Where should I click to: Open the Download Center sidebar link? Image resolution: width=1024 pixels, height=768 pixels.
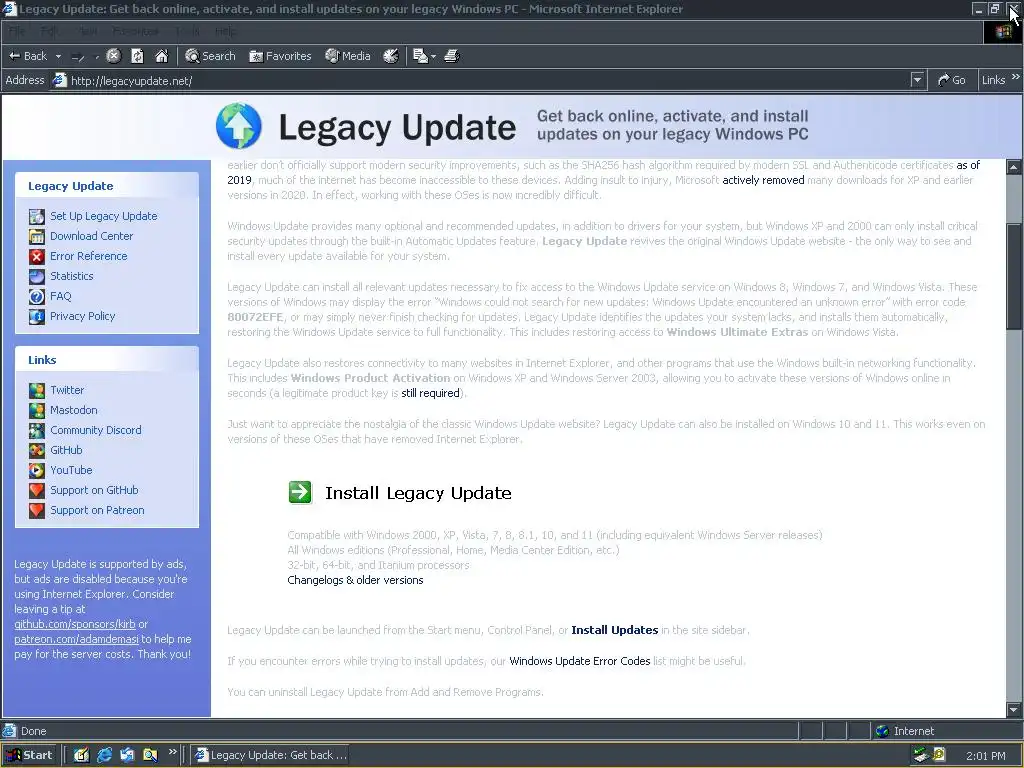point(91,236)
